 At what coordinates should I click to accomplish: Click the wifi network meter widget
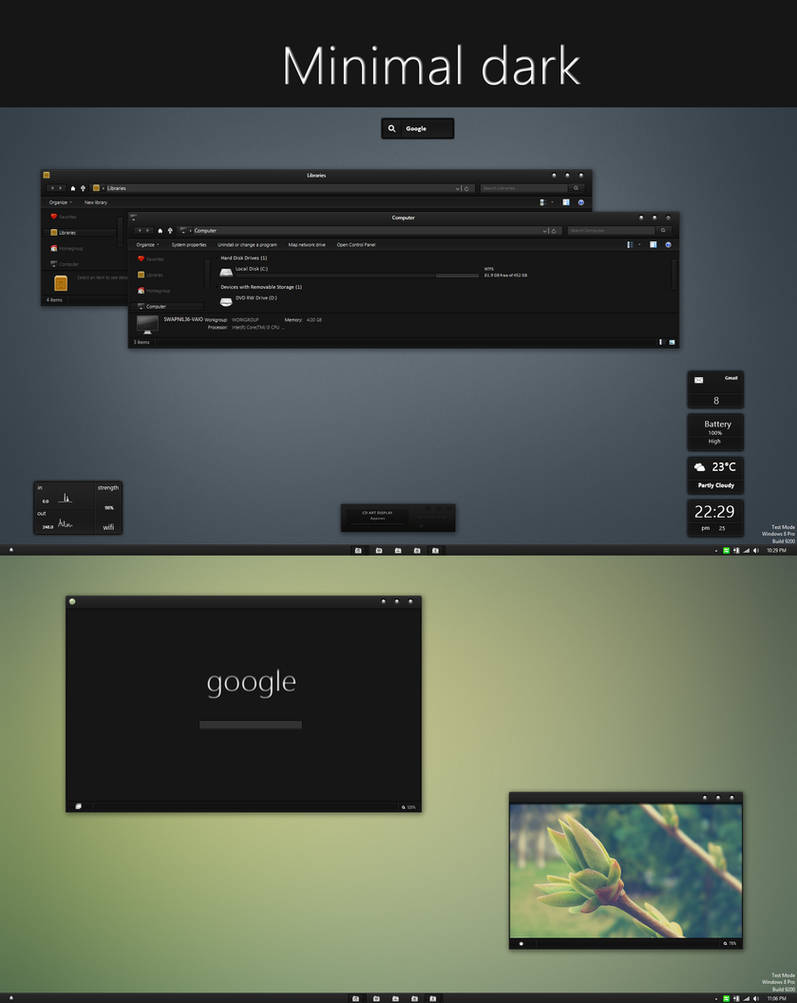[78, 507]
